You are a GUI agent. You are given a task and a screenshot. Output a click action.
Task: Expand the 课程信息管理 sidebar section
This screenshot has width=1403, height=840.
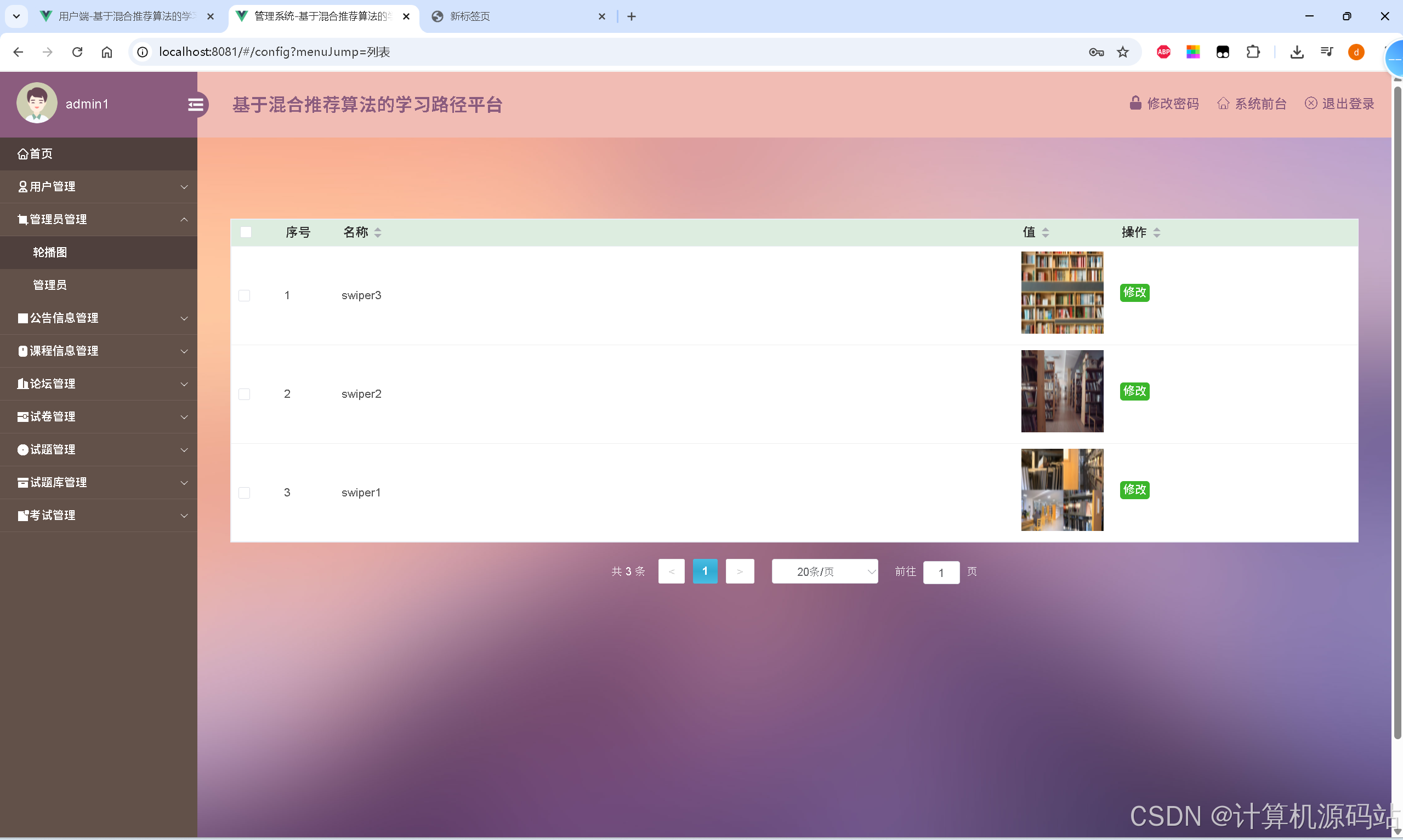(184, 351)
